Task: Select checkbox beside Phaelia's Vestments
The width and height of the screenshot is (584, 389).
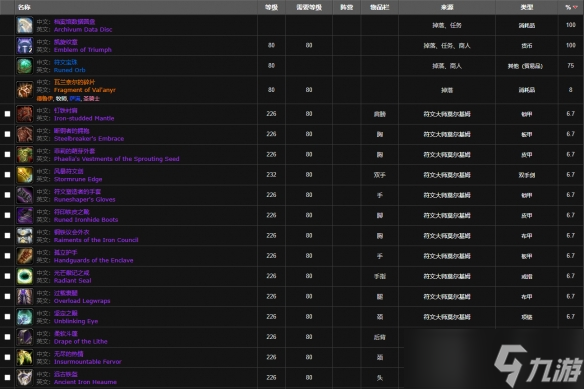Action: [7, 154]
